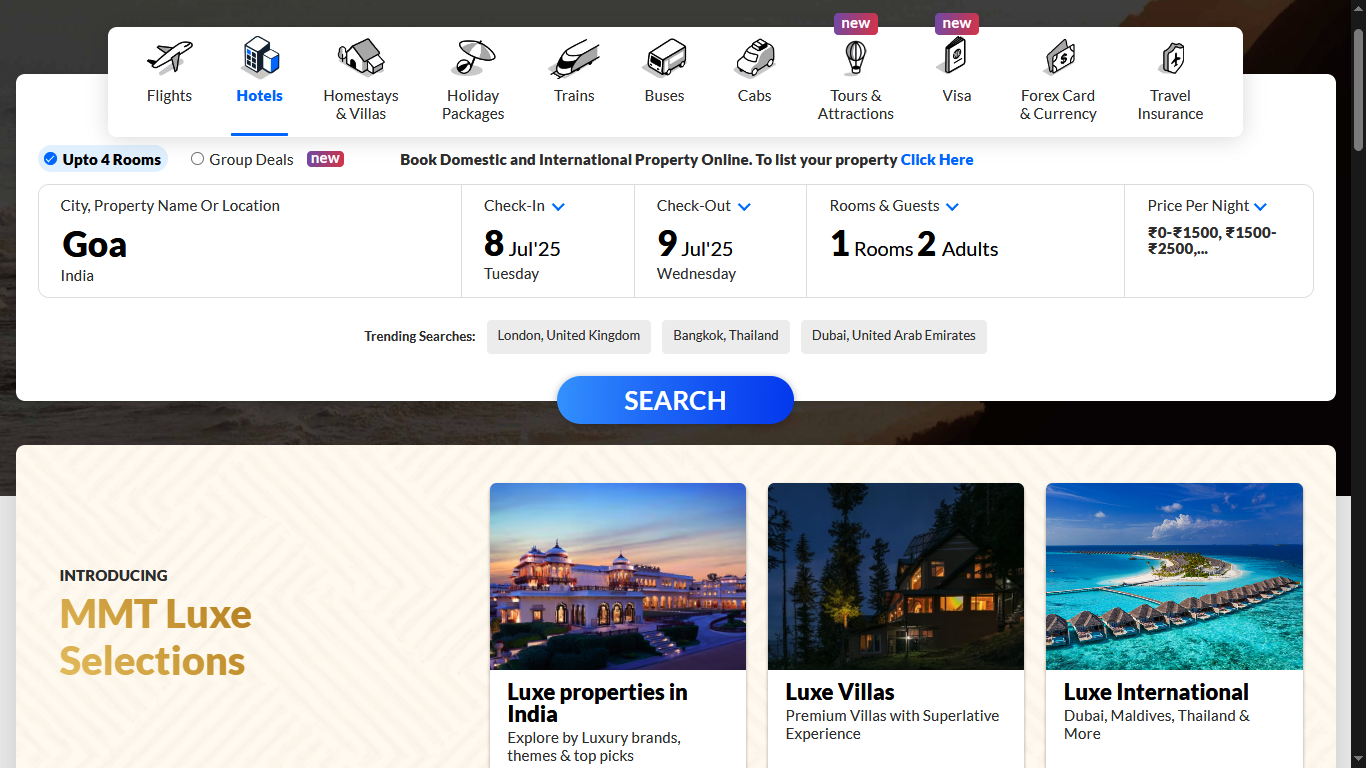Click the Luxe Villas heading
Viewport: 1366px width, 768px height.
[x=840, y=692]
